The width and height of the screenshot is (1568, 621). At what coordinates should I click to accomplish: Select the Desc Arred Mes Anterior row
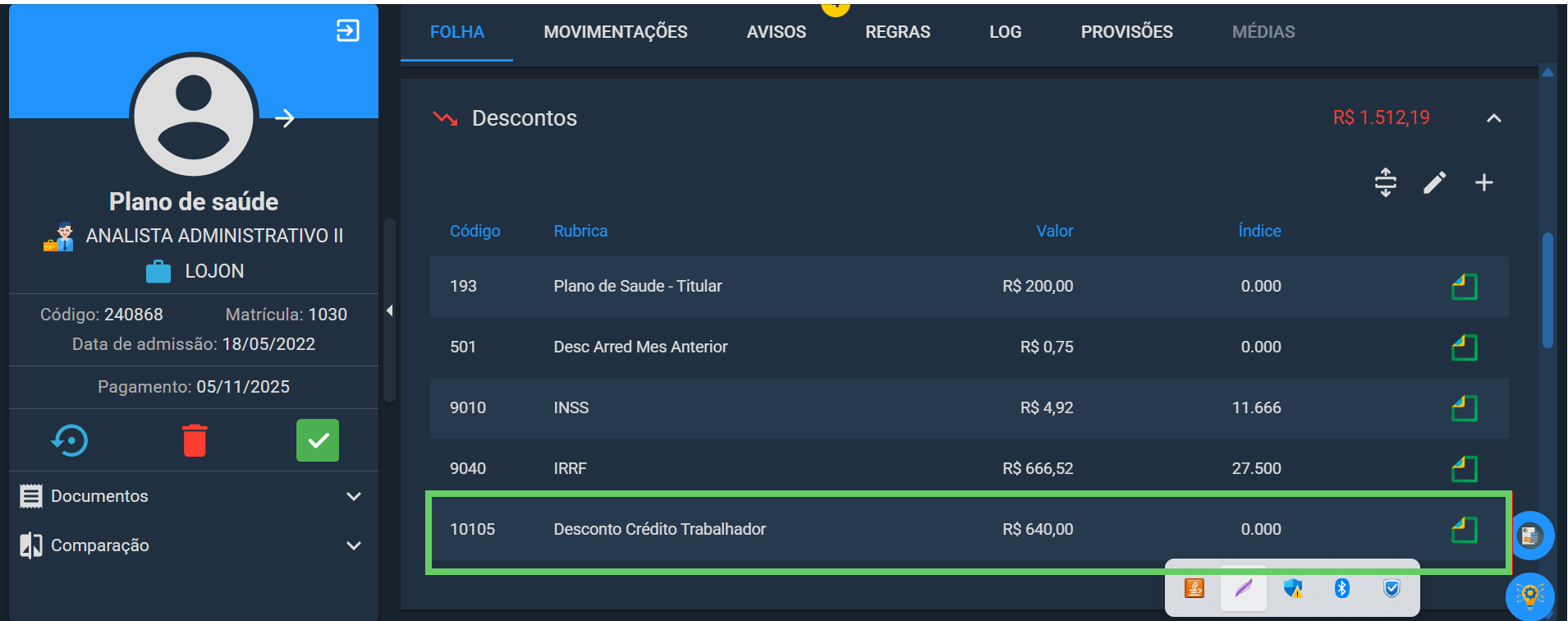pos(970,347)
